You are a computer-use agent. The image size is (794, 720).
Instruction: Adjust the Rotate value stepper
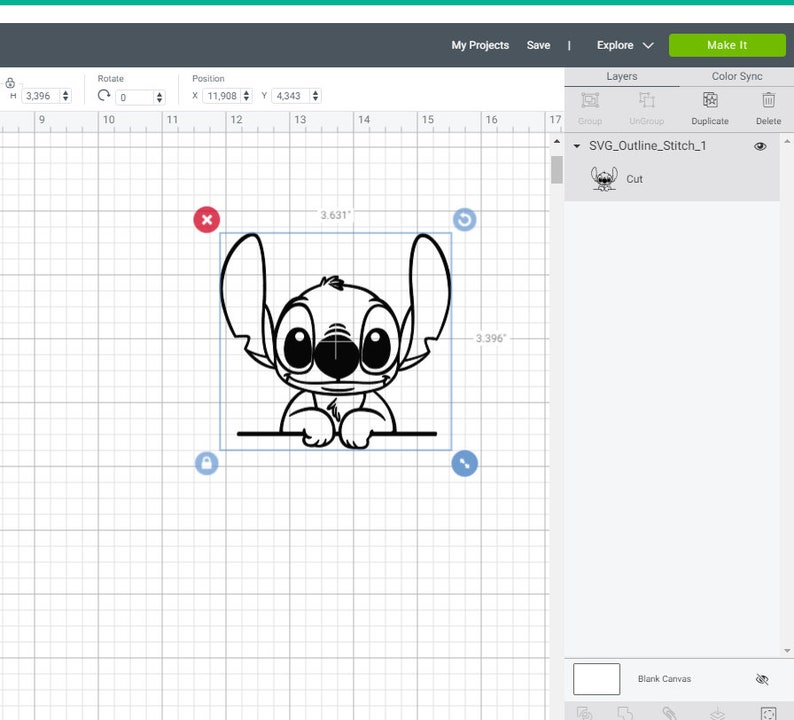(160, 97)
